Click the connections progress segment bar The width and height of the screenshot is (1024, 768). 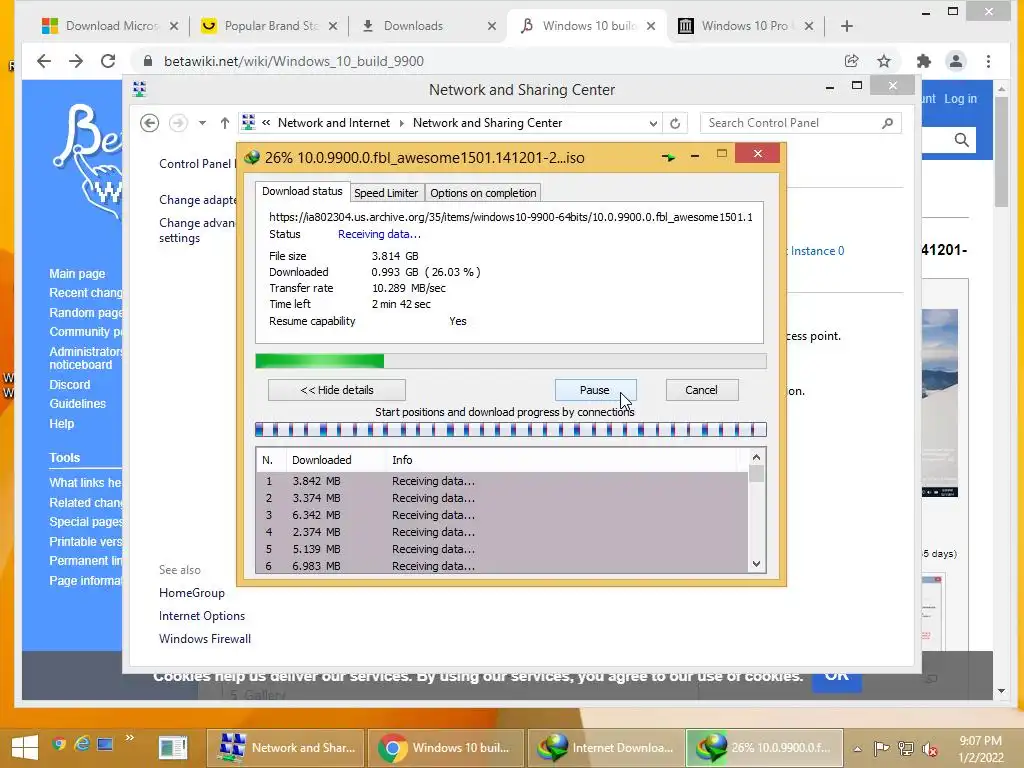pyautogui.click(x=510, y=430)
